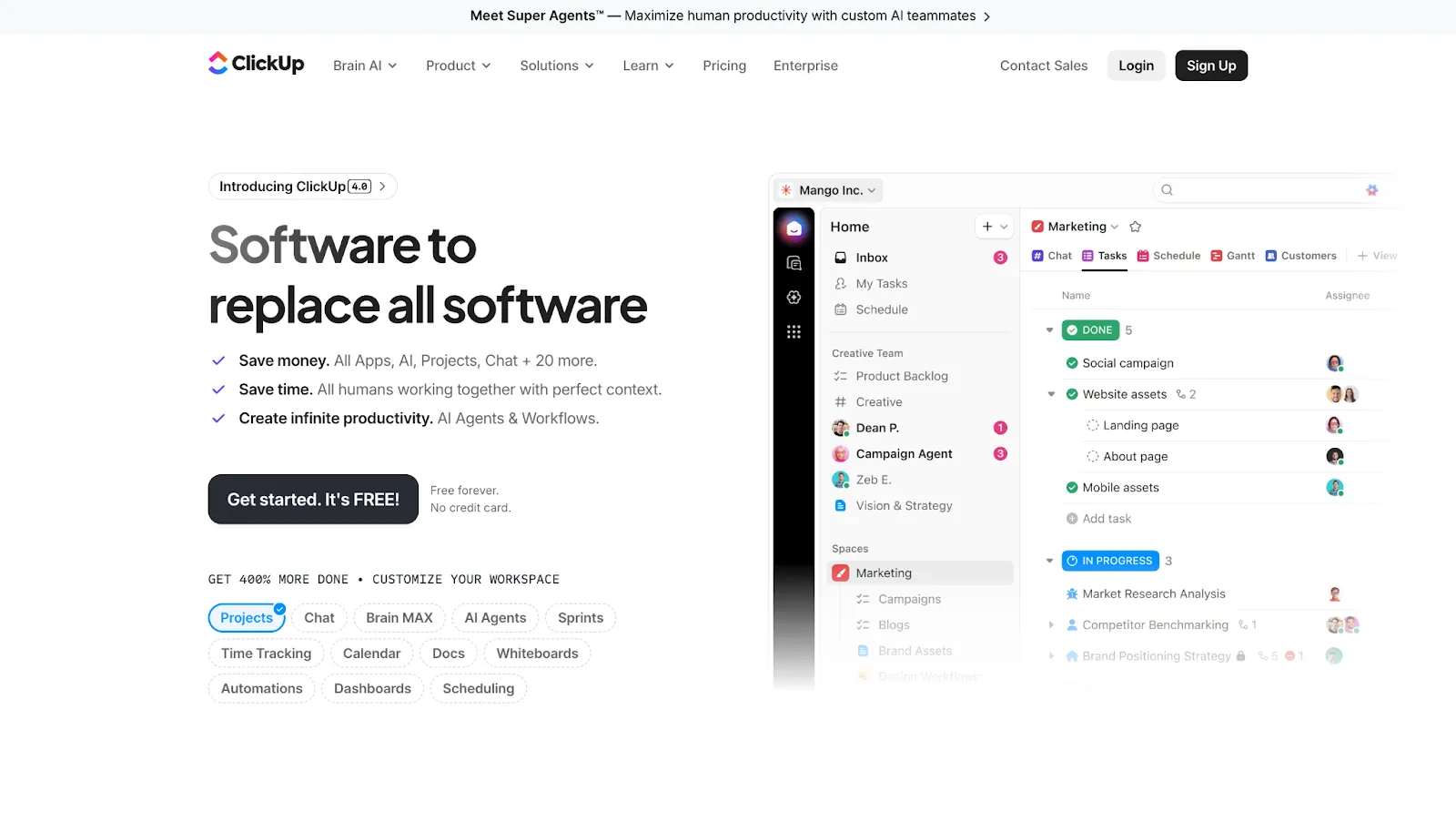The height and width of the screenshot is (821, 1456).
Task: Select the Projects feature chip
Action: [247, 618]
